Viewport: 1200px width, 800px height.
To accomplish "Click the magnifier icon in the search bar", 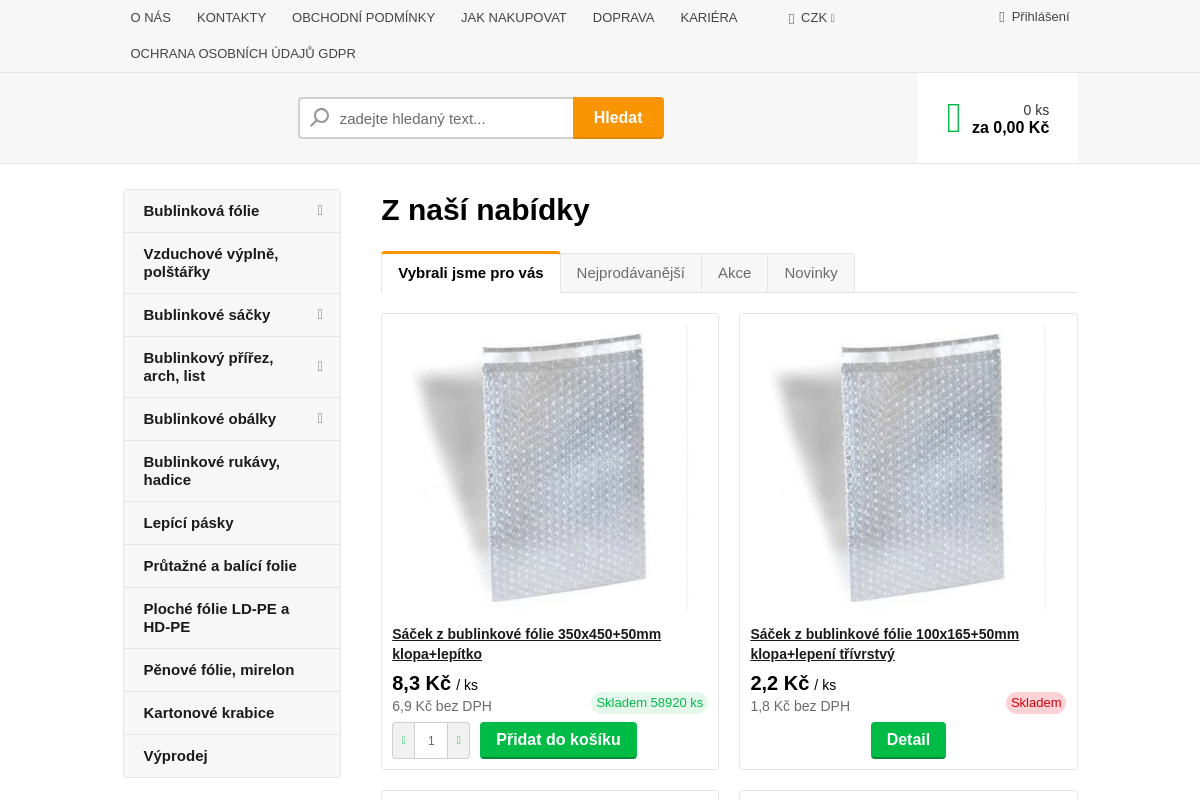I will (x=318, y=117).
